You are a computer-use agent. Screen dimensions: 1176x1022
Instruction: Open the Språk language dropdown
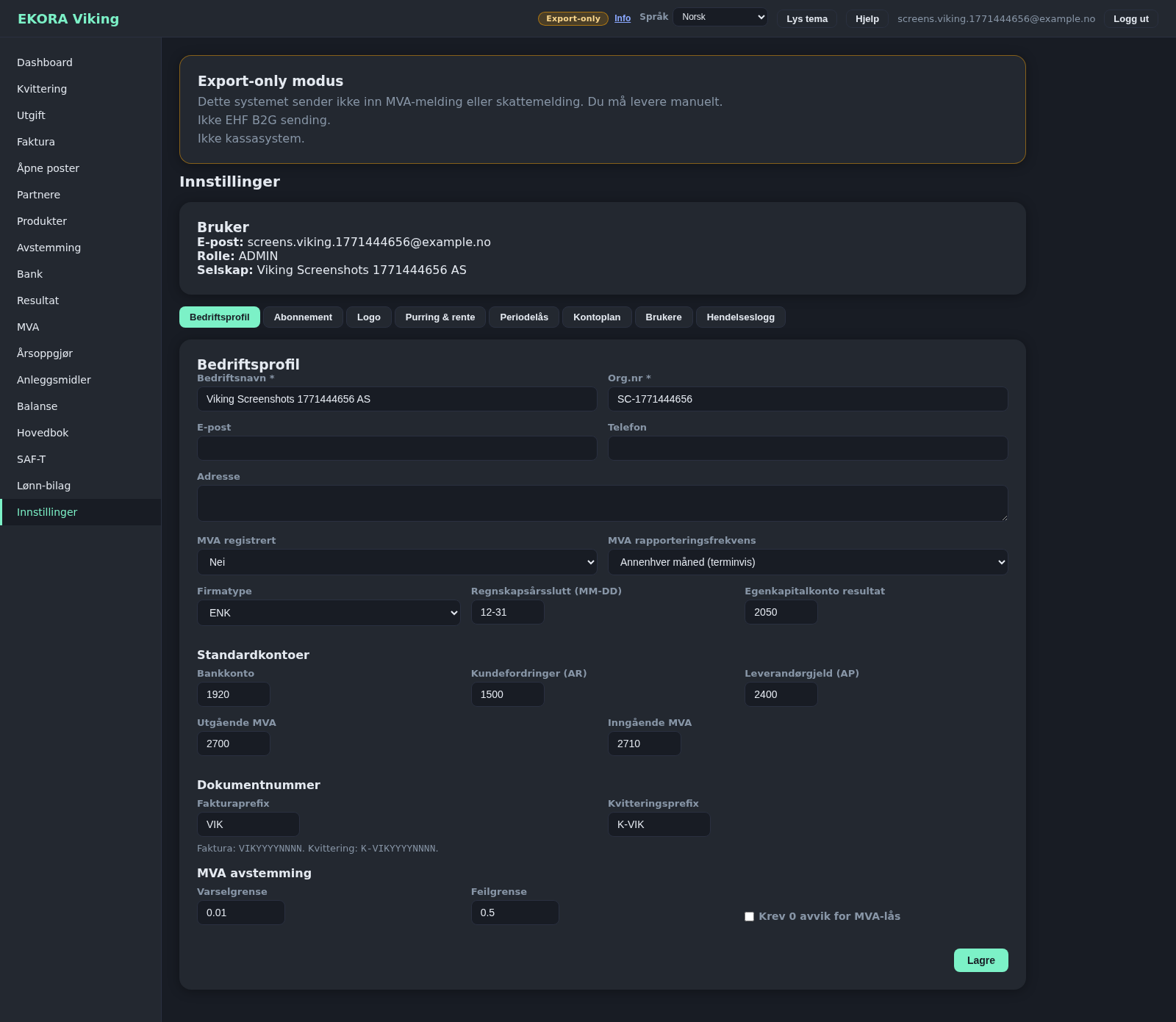pos(720,17)
